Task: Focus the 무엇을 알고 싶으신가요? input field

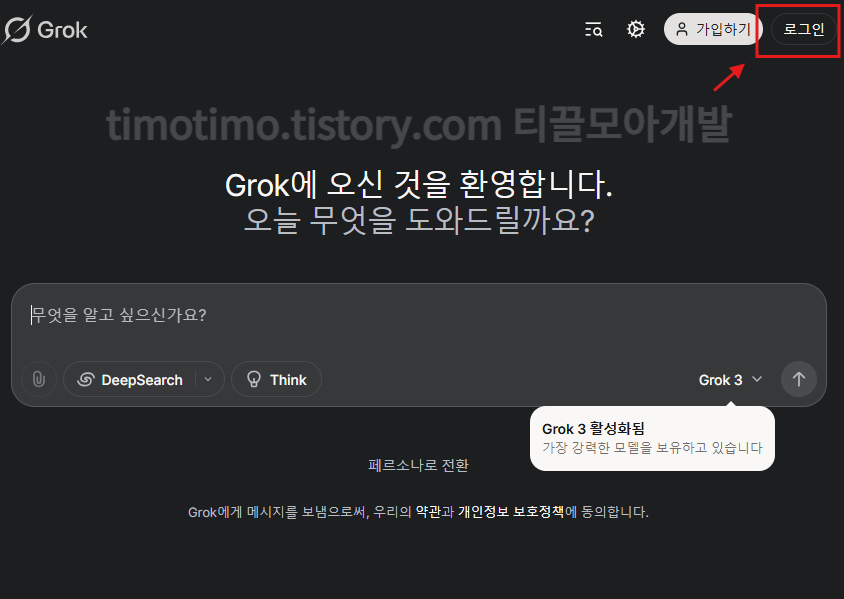Action: (419, 315)
